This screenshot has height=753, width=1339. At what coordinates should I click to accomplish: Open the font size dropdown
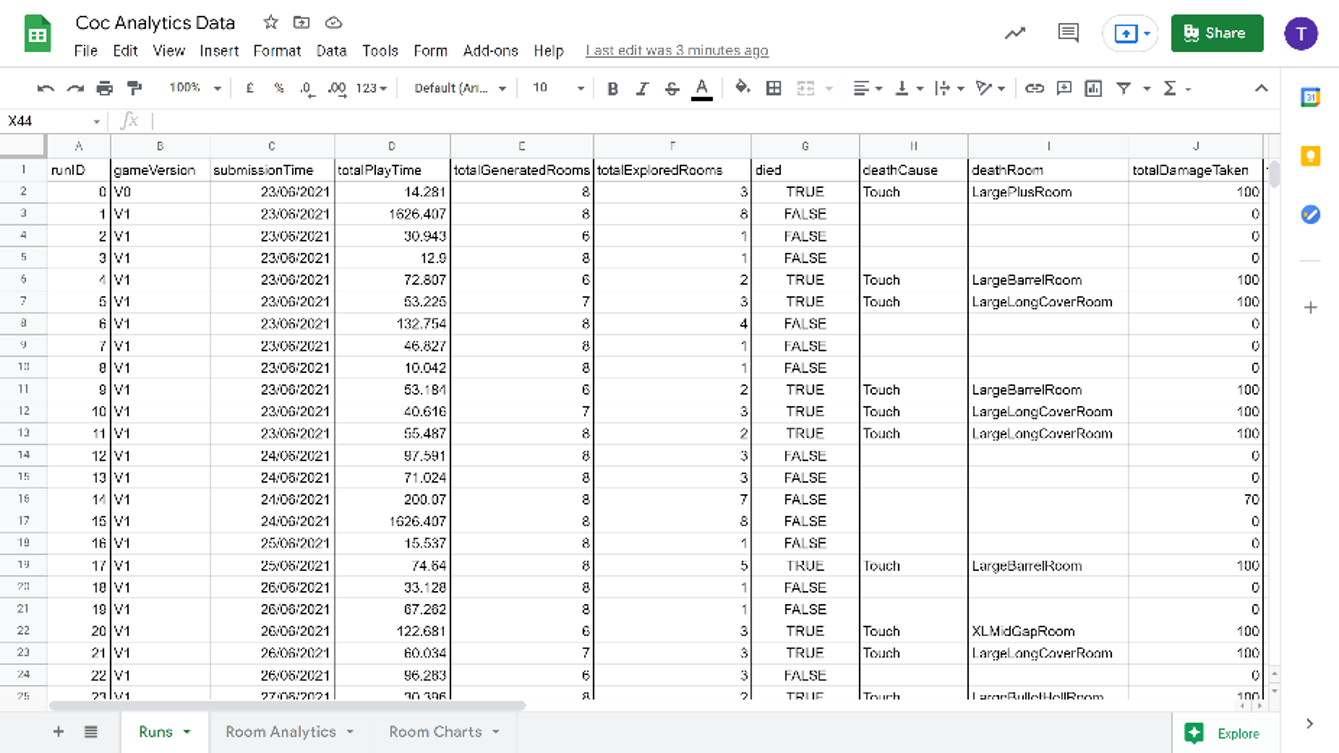coord(558,88)
